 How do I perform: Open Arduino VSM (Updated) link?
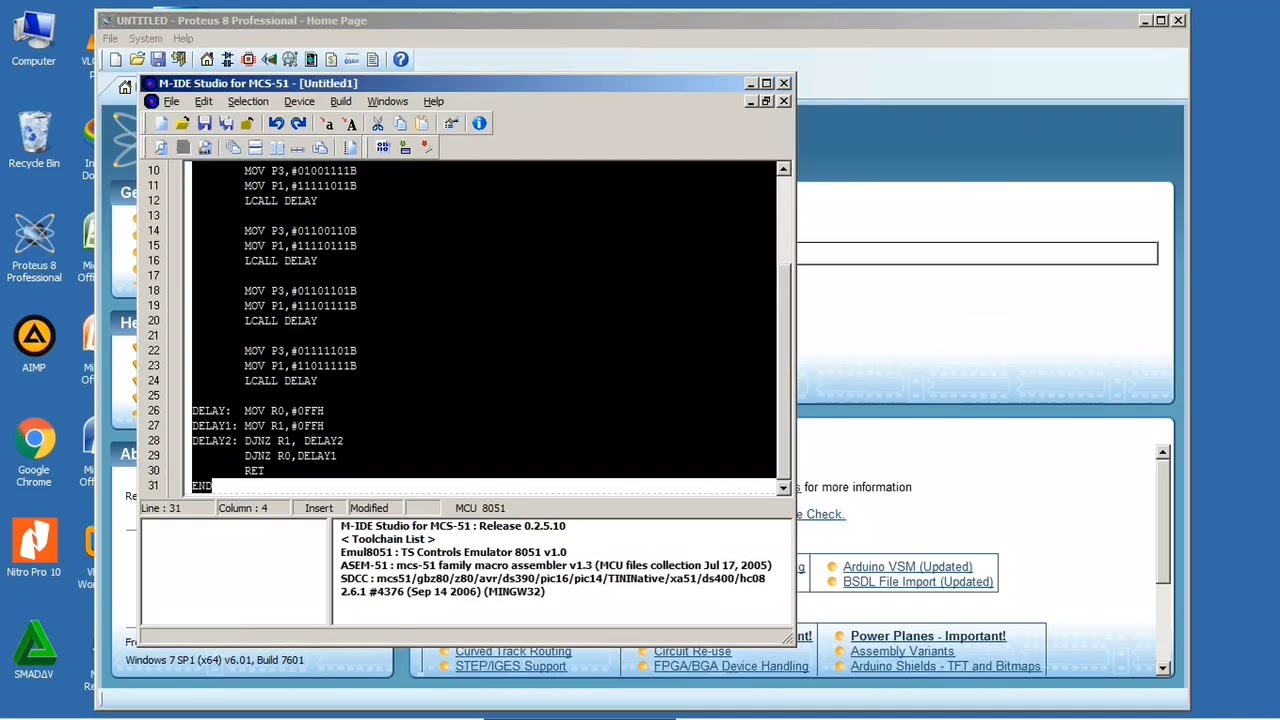907,567
